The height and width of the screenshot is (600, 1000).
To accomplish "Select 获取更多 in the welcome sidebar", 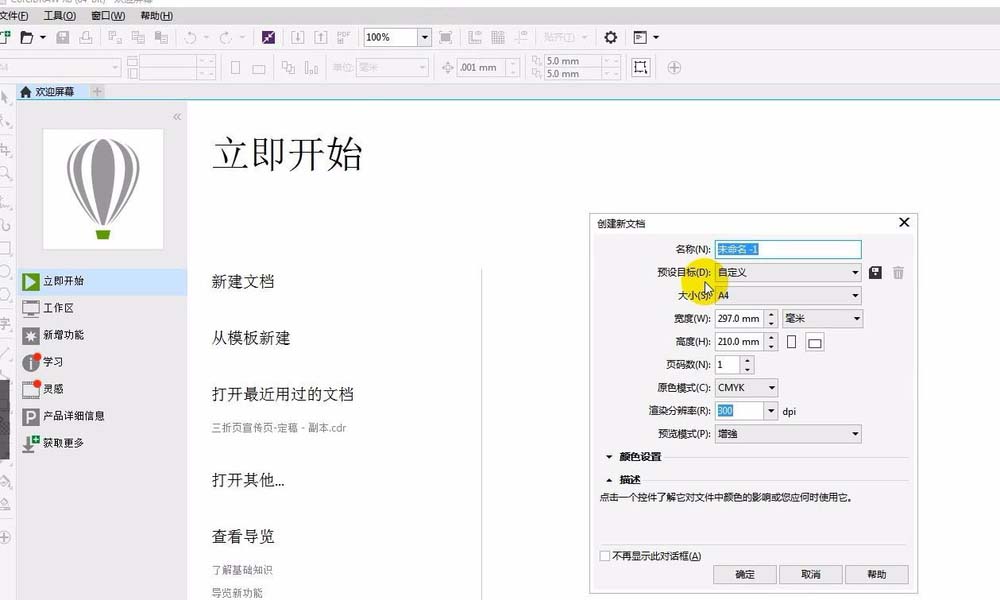I will [x=102, y=443].
